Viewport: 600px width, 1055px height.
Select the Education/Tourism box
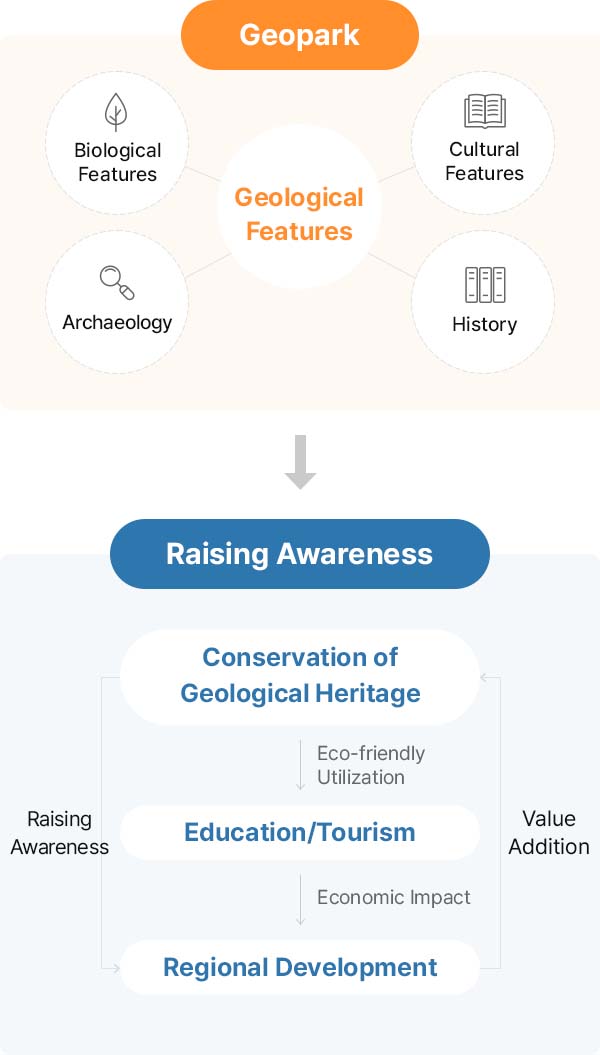pos(300,832)
